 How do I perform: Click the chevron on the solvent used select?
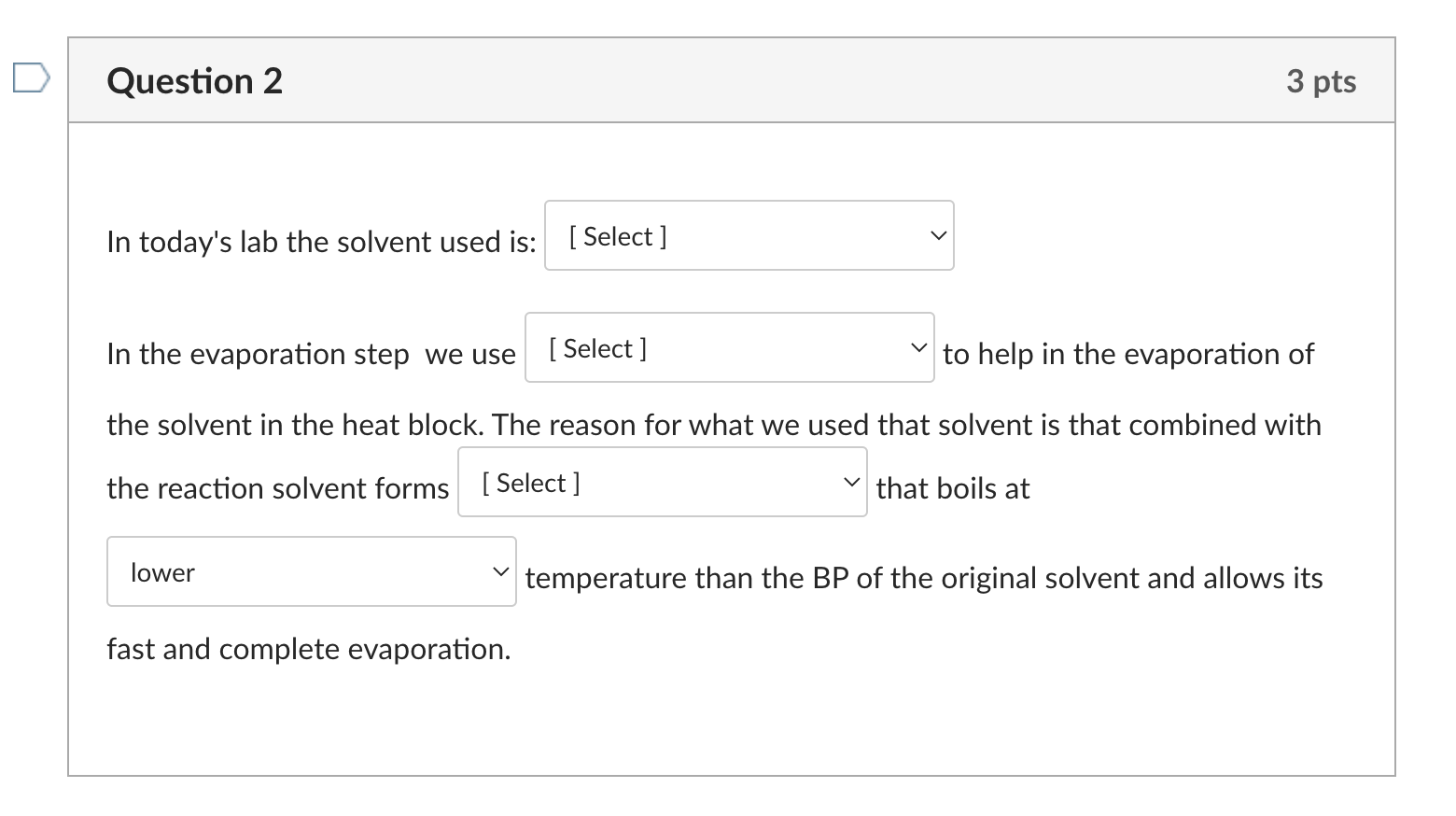[938, 236]
